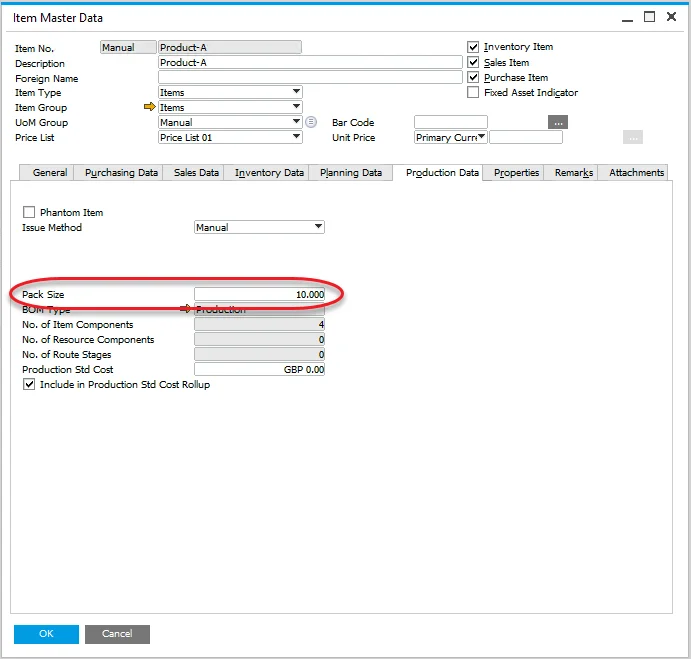Toggle Include in Production Std Cost Rollup
Screen dimensions: 691x659
tap(29, 385)
